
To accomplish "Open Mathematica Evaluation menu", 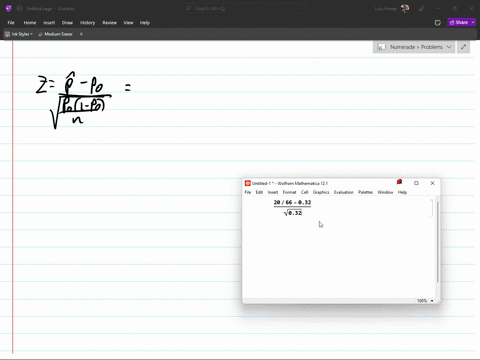I will click(x=344, y=192).
